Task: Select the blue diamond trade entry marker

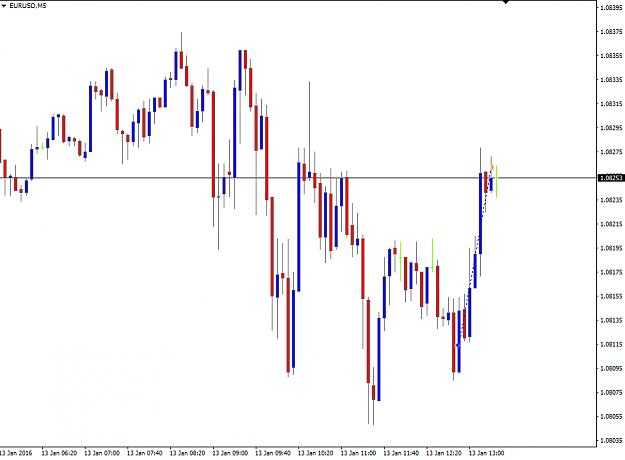Action: [458, 345]
